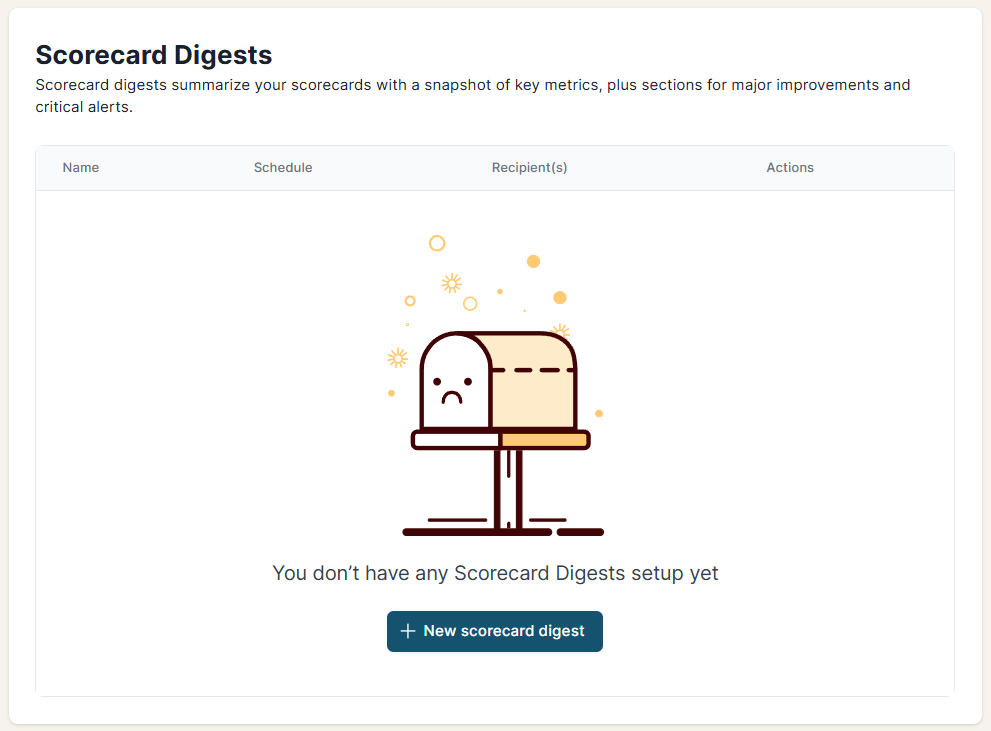The width and height of the screenshot is (991, 731).
Task: Click the sunburst sparkle left of mailbox
Action: coord(398,358)
